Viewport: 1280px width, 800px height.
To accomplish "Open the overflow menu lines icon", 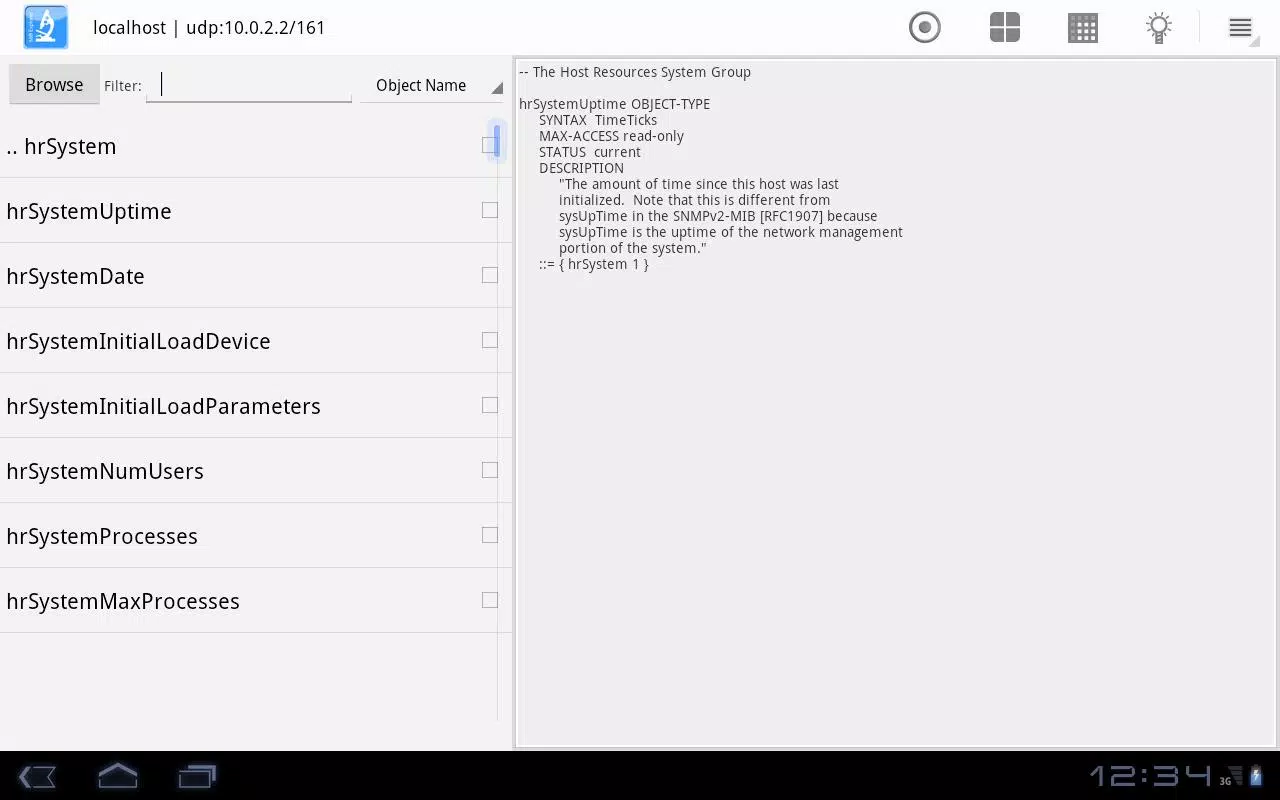I will (1241, 28).
